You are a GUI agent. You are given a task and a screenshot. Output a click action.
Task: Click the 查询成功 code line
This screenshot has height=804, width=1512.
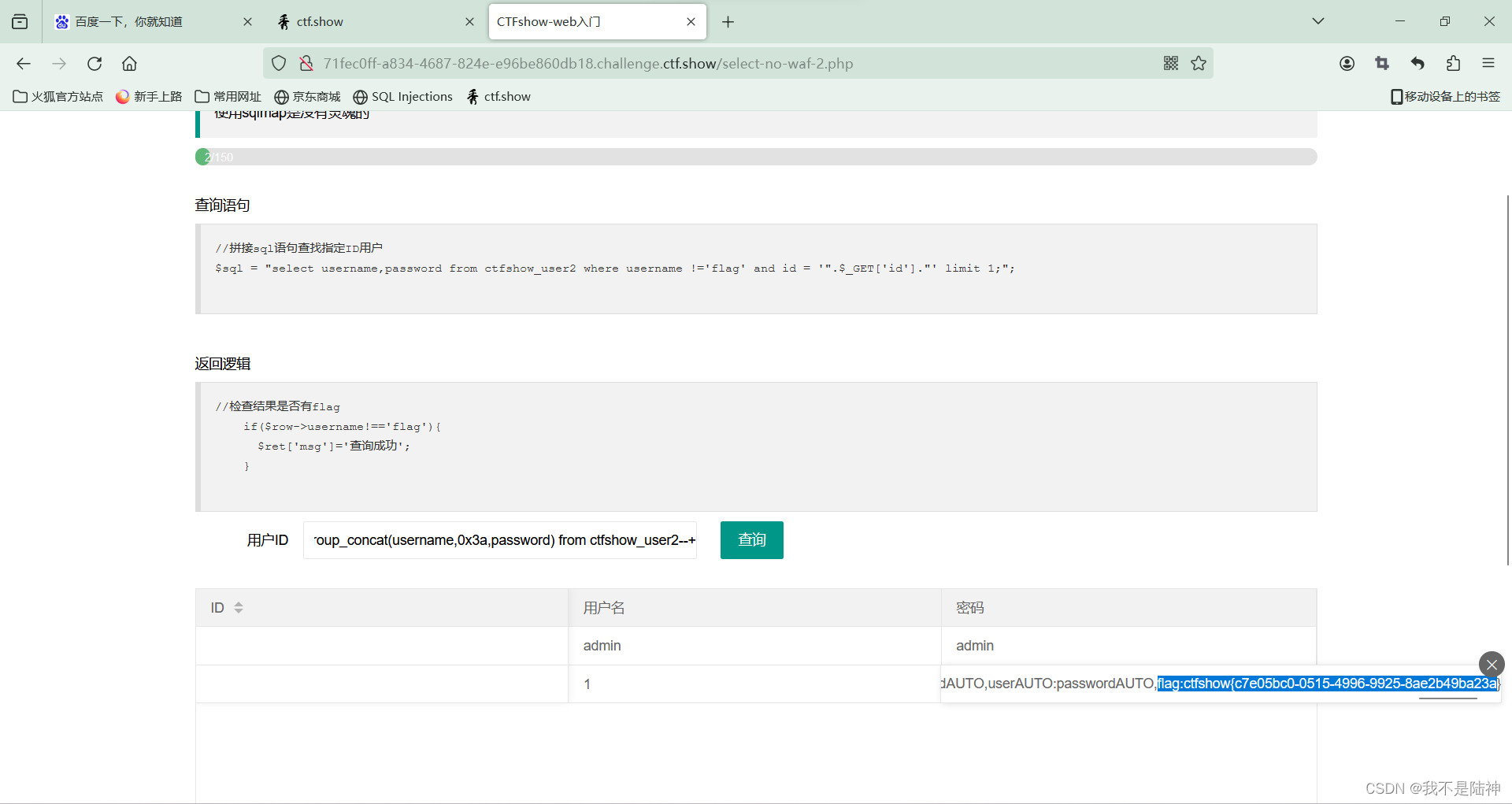coord(334,446)
